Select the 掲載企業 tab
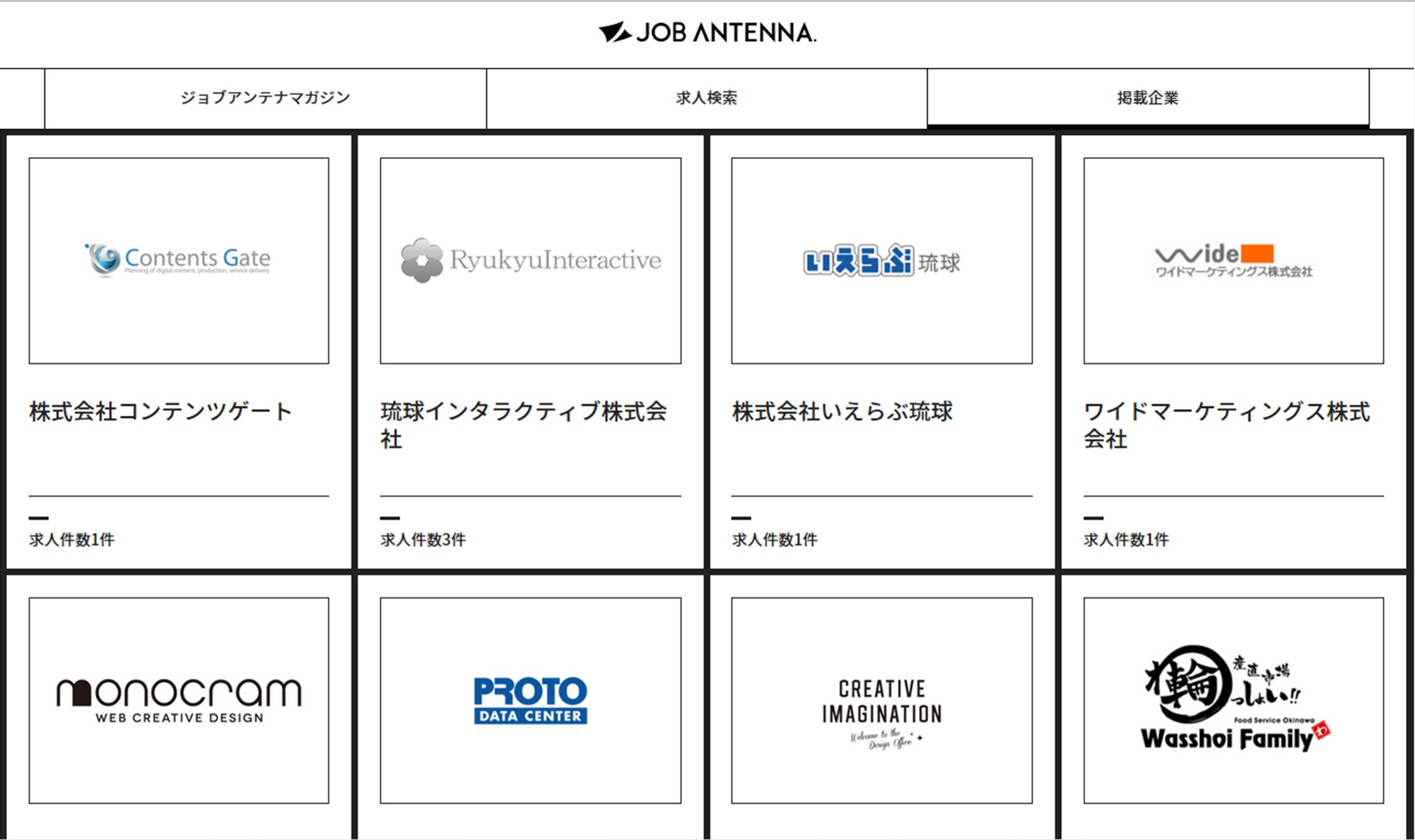 click(x=1147, y=98)
